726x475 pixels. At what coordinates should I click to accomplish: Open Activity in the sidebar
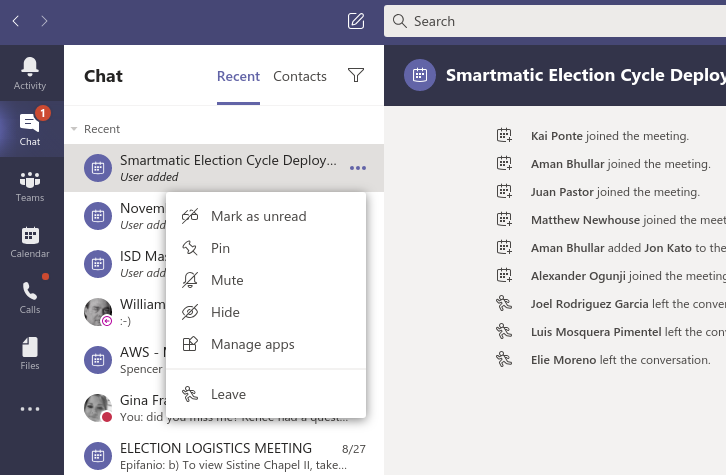coord(30,74)
